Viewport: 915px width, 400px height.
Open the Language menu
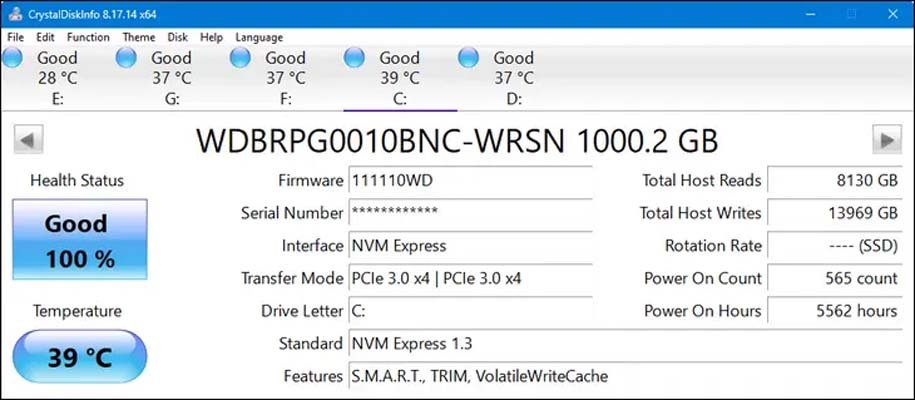259,37
